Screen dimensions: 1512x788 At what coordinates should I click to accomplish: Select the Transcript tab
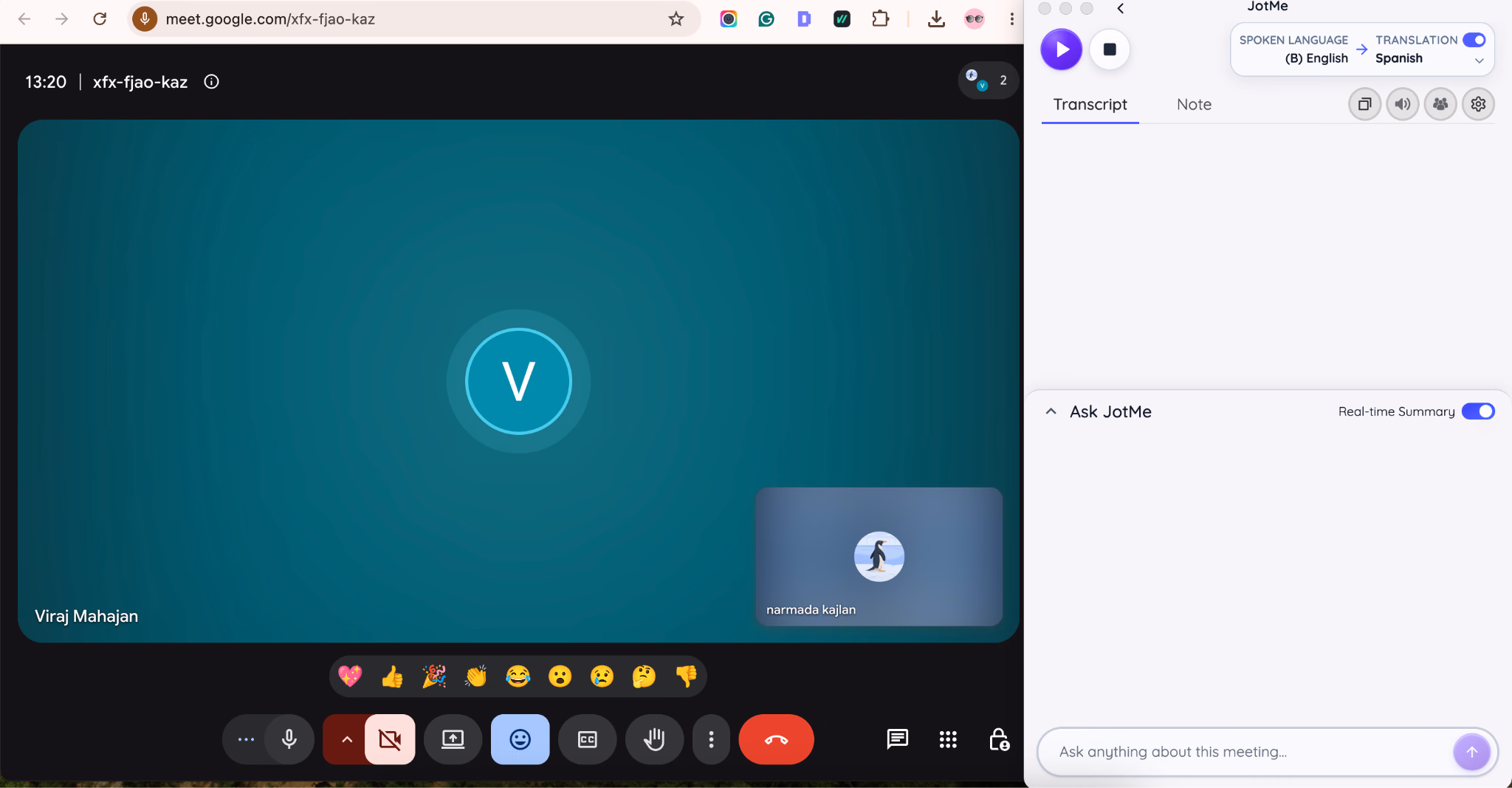coord(1090,105)
